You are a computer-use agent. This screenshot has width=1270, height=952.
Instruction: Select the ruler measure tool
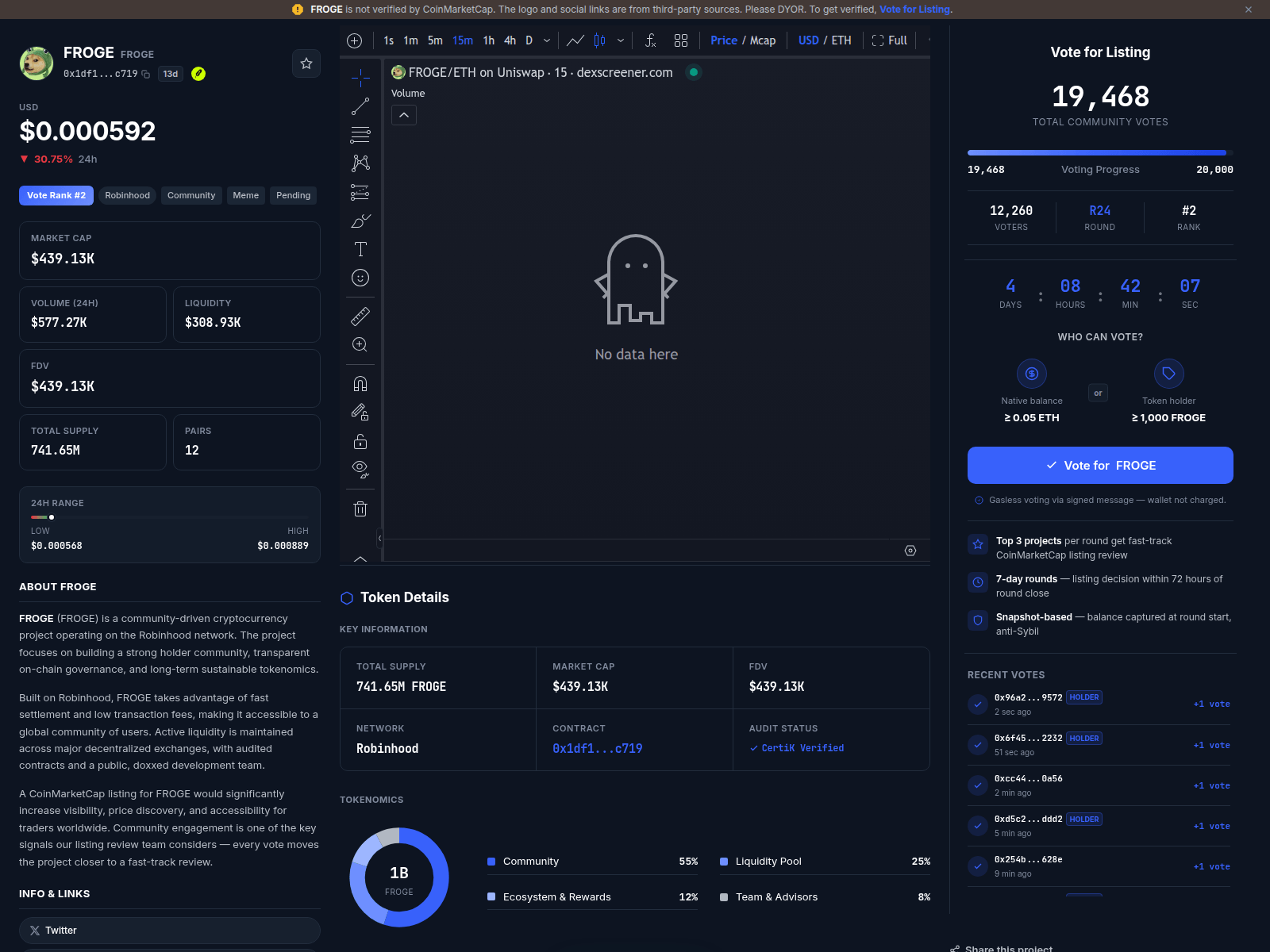[360, 317]
